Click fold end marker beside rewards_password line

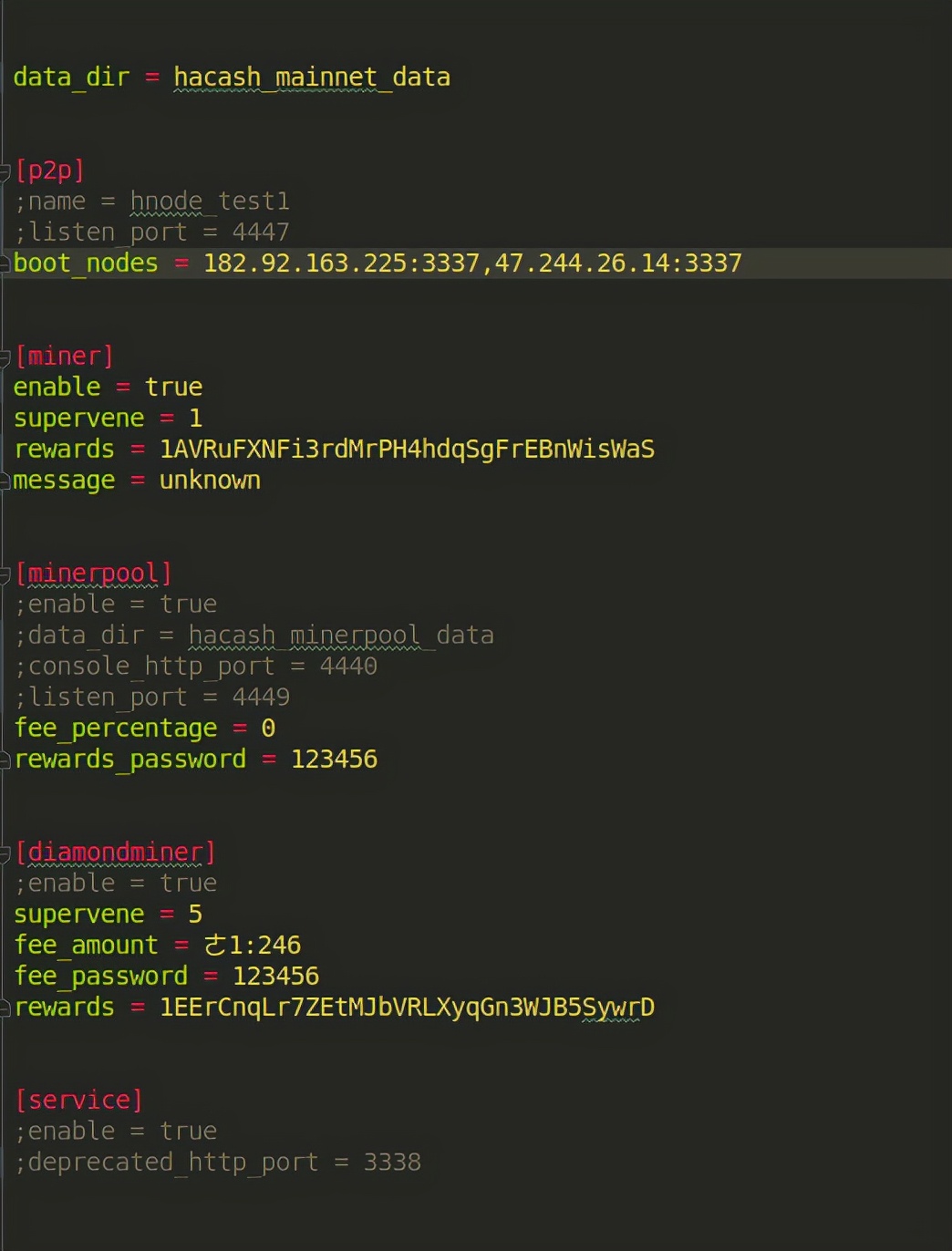pyautogui.click(x=5, y=760)
